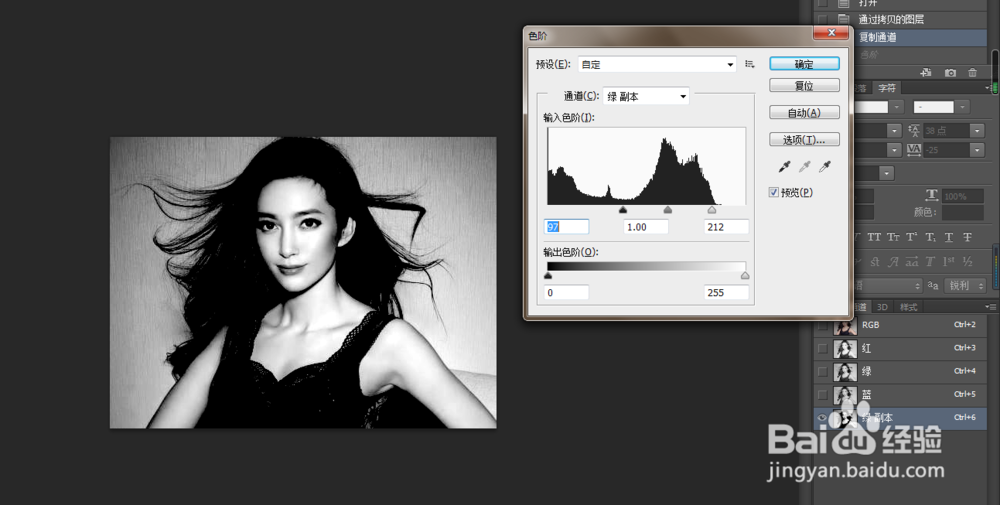Click the swash italic A icon
The width and height of the screenshot is (1000, 505).
point(893,261)
